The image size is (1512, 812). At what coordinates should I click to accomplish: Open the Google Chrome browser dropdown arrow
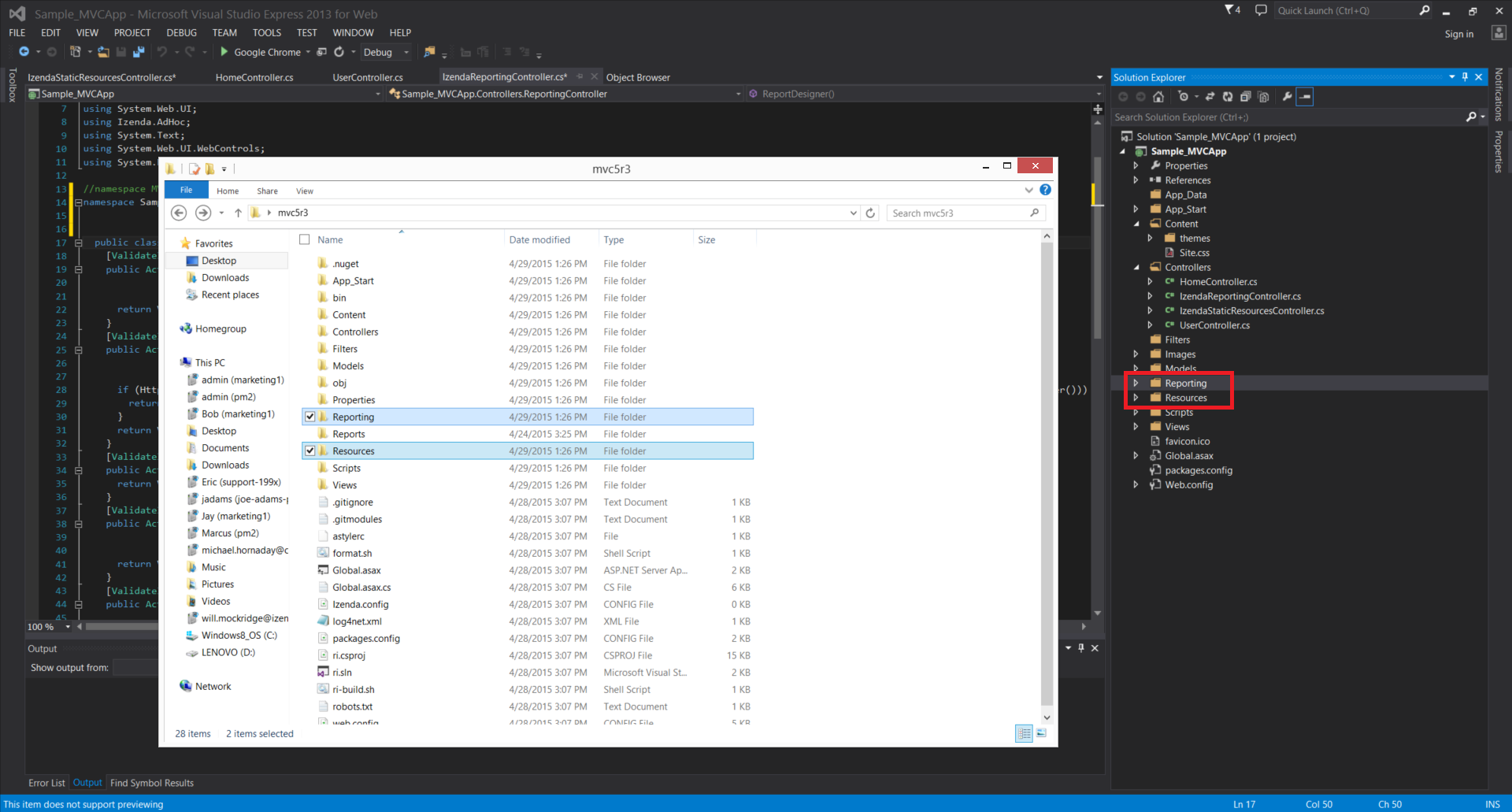308,53
